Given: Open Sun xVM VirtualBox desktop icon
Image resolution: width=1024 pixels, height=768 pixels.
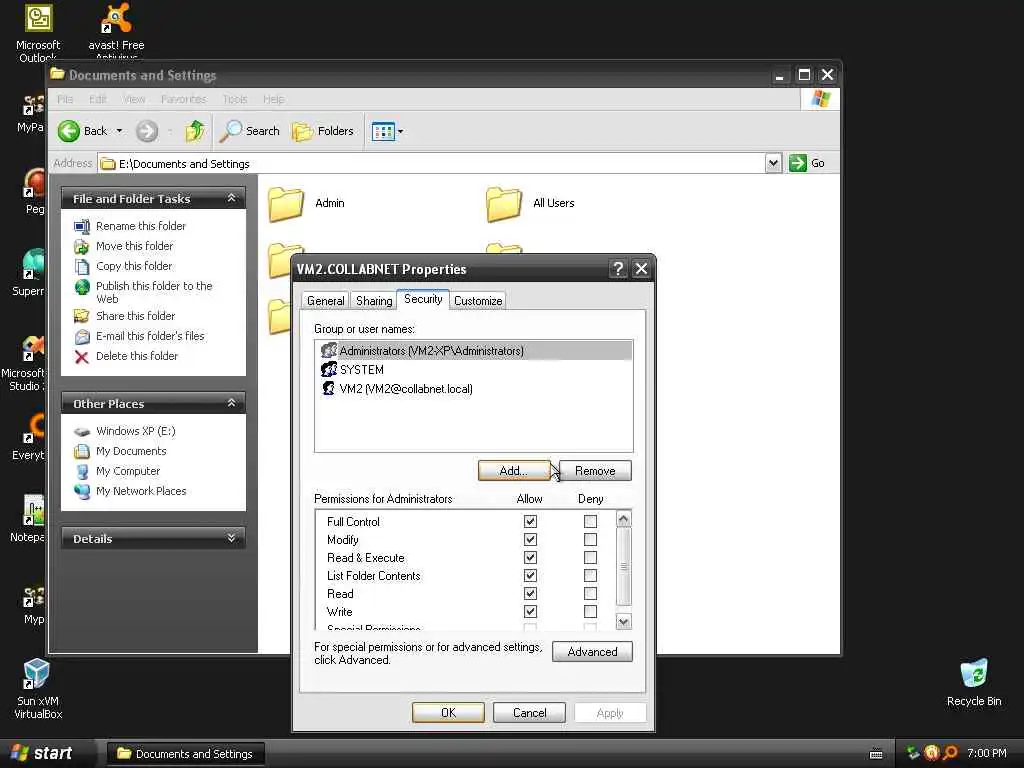Looking at the screenshot, I should tap(38, 689).
